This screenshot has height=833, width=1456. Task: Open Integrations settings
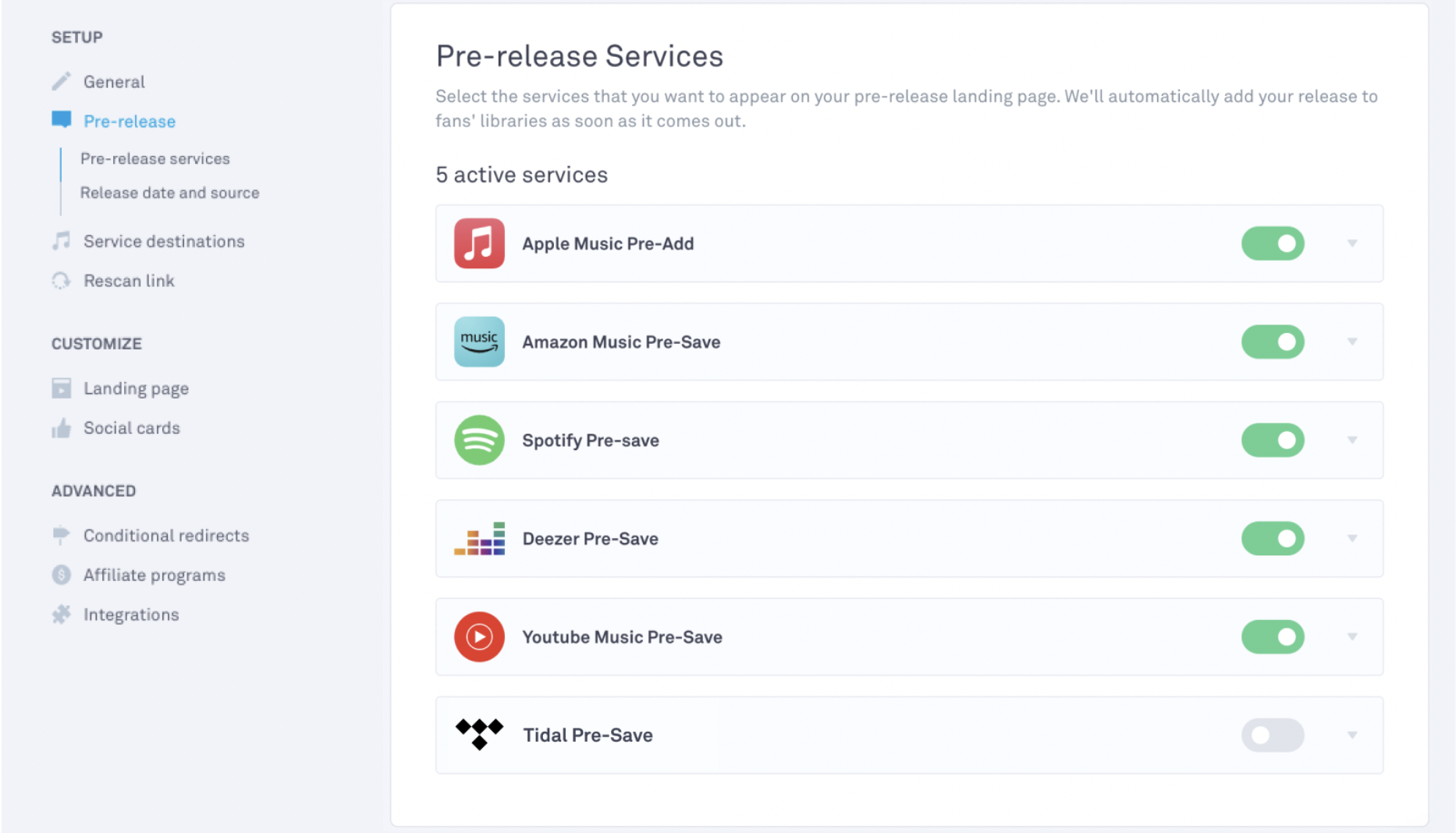tap(131, 615)
